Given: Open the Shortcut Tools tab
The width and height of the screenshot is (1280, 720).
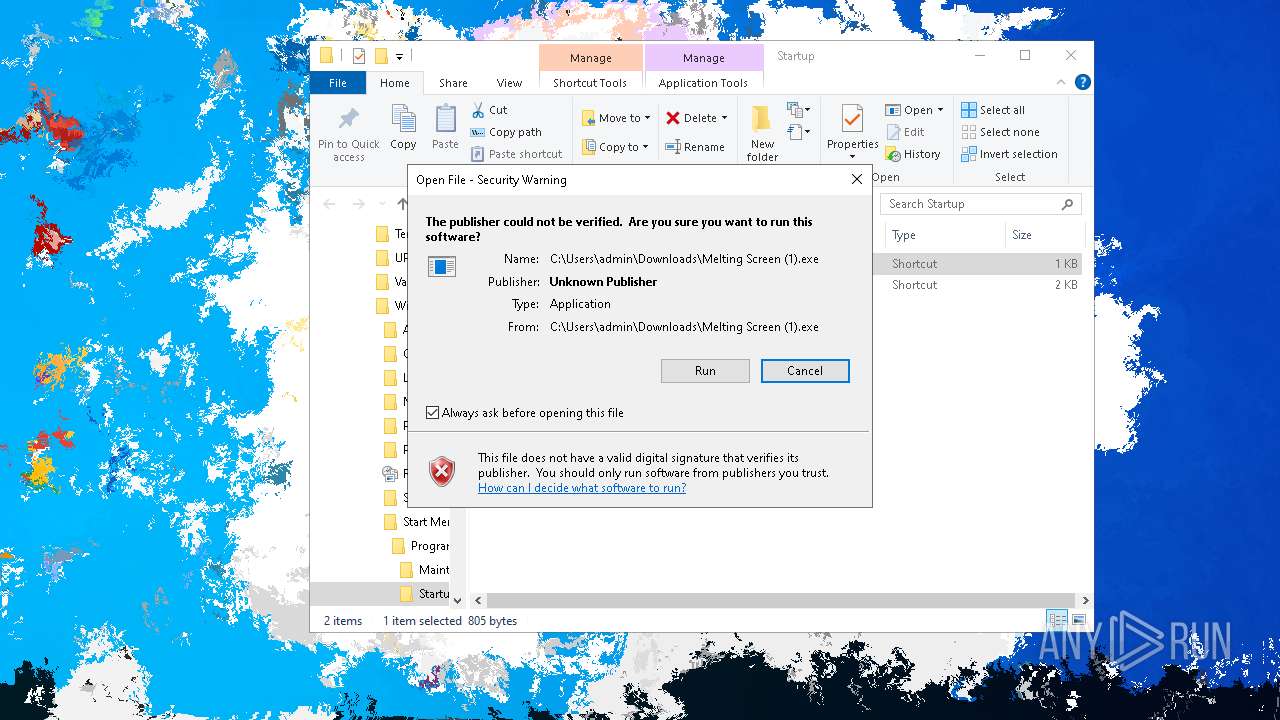Looking at the screenshot, I should [x=590, y=83].
